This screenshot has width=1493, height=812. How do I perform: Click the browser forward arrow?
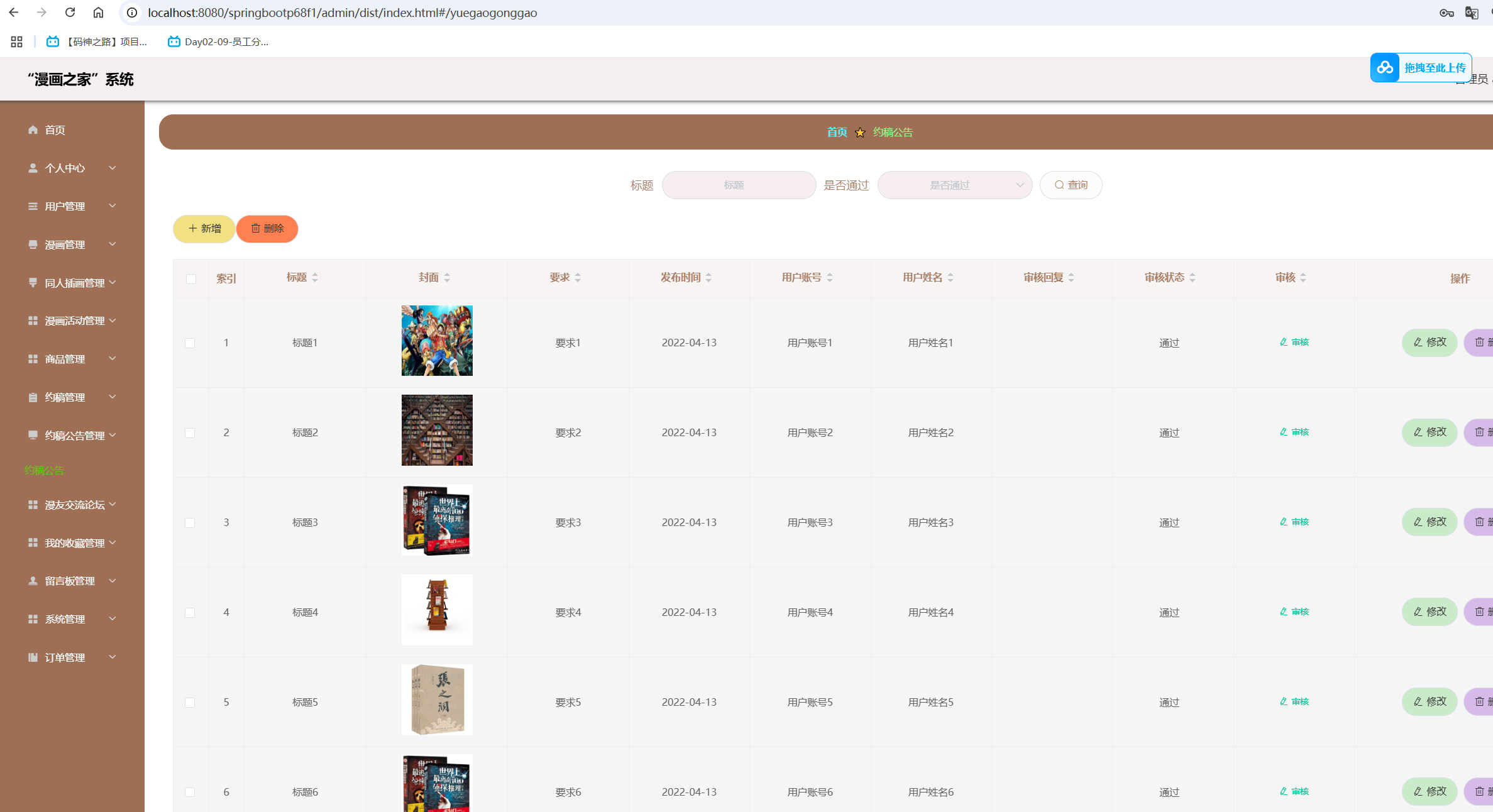click(x=41, y=13)
